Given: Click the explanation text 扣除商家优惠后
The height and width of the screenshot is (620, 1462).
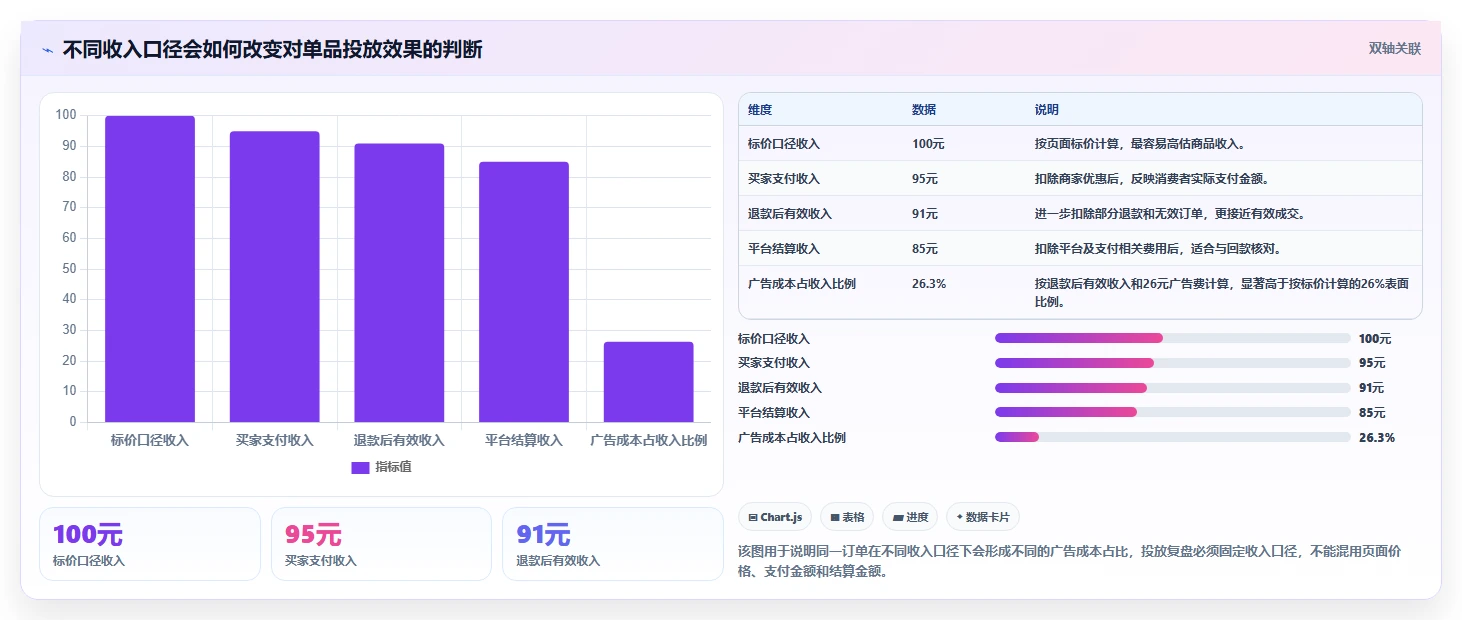Looking at the screenshot, I should (1076, 179).
